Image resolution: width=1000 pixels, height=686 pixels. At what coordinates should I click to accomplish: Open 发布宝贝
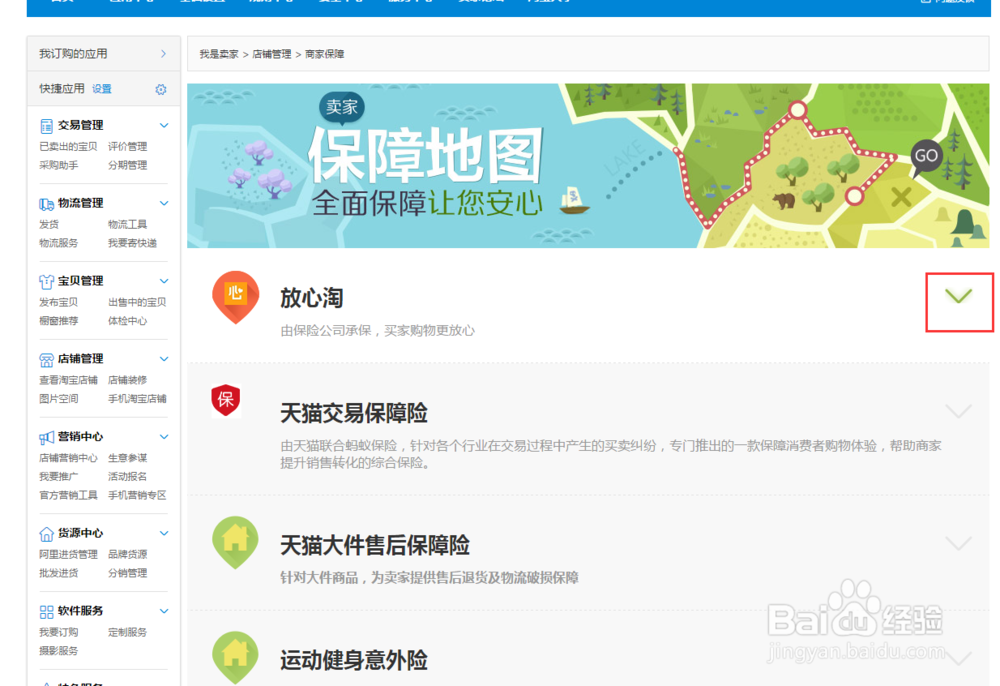point(58,302)
